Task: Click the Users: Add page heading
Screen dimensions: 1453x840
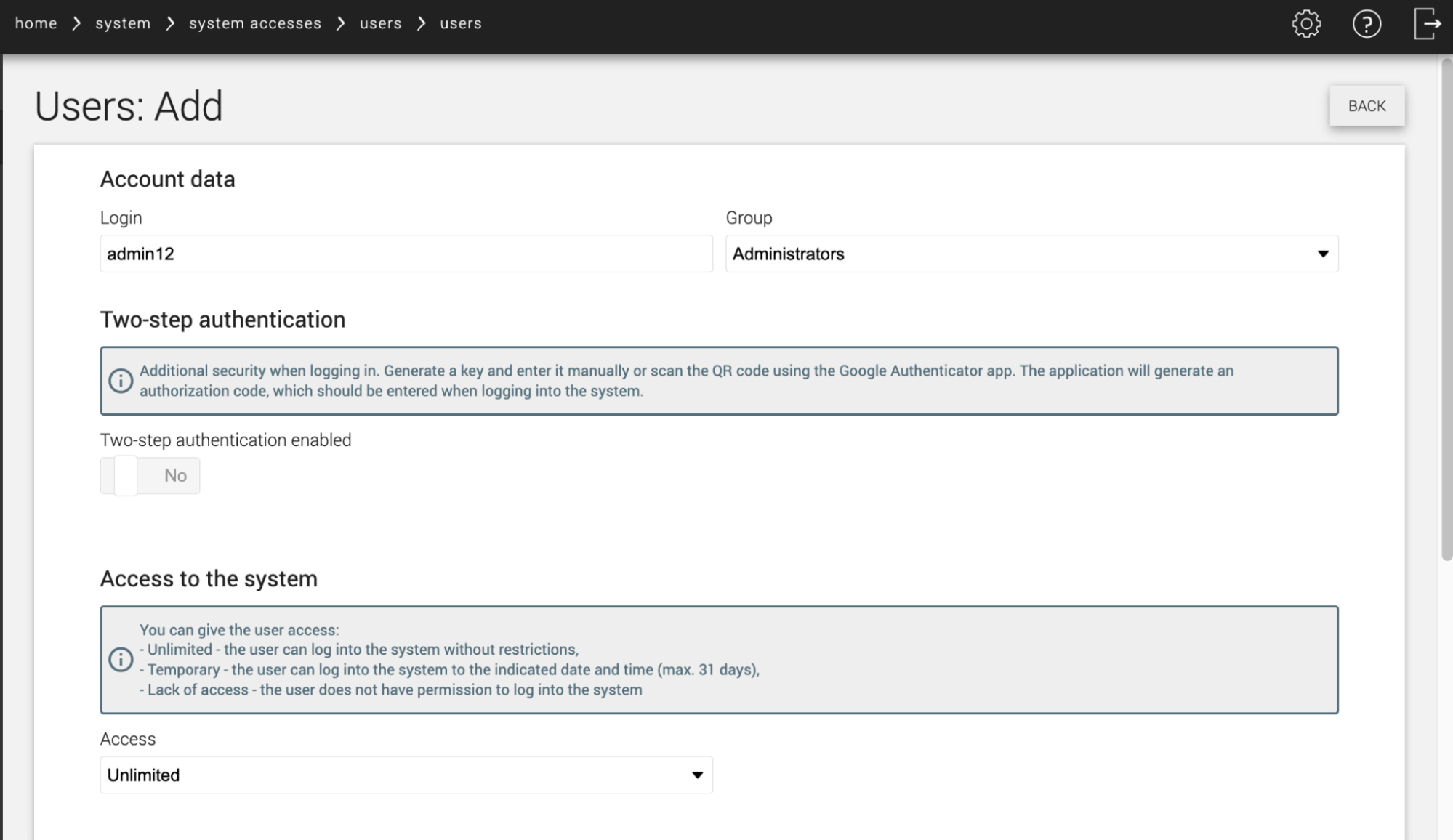Action: [x=129, y=106]
